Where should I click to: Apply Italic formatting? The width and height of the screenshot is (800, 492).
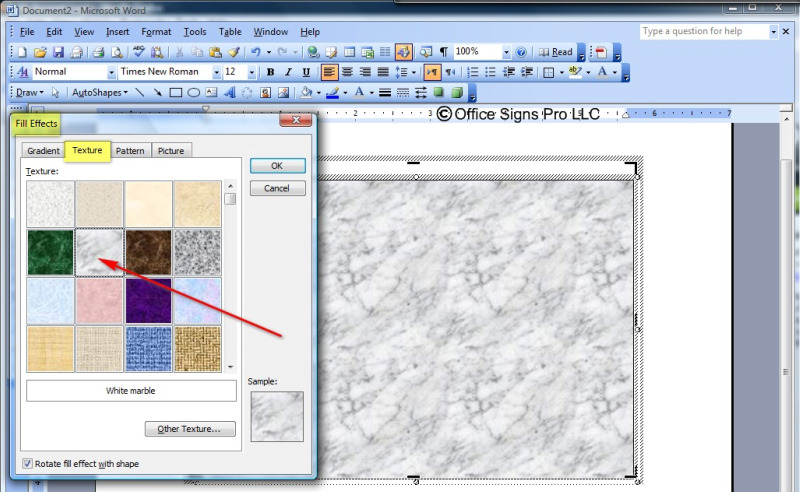pyautogui.click(x=288, y=73)
